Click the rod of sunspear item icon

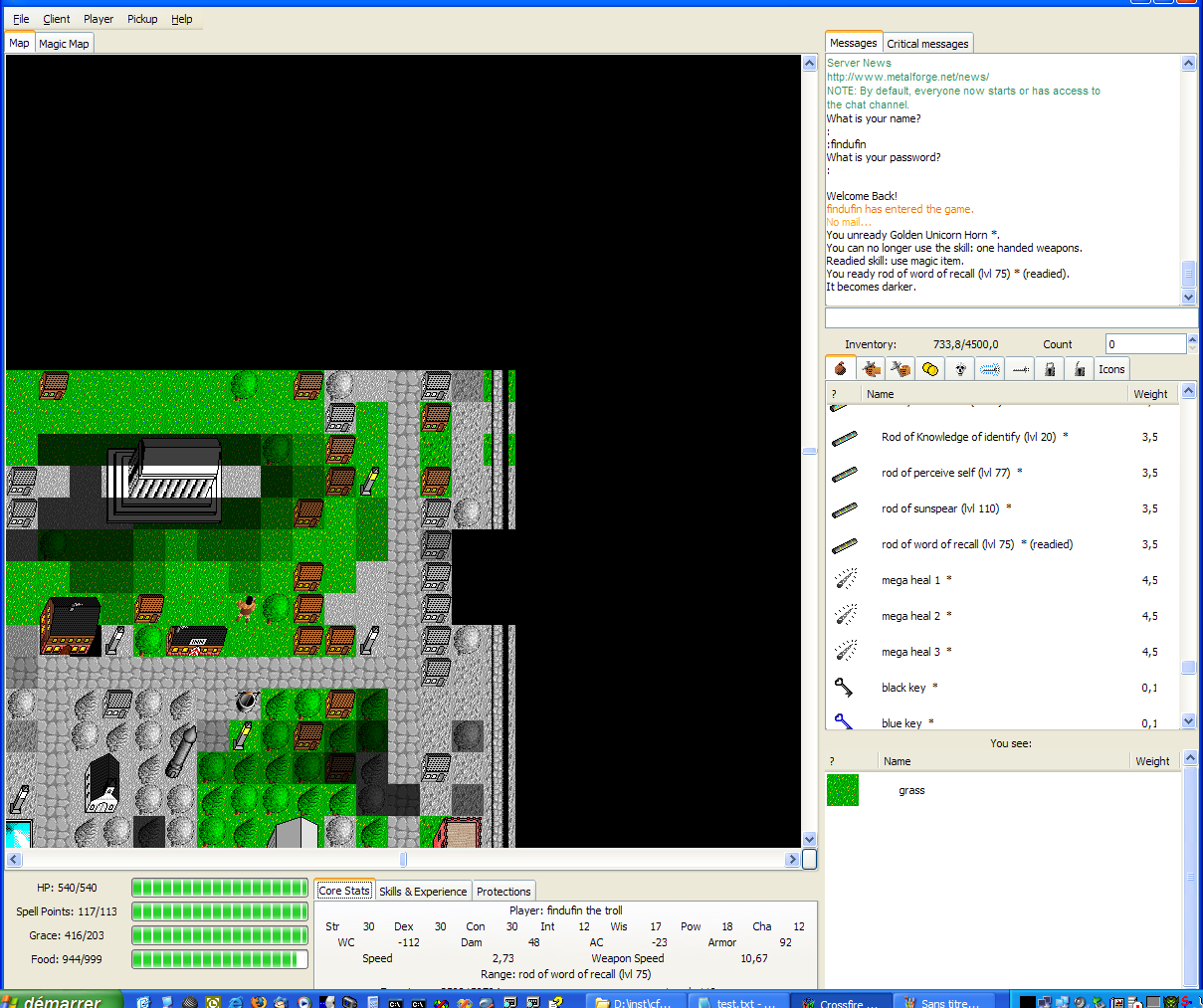pyautogui.click(x=845, y=508)
